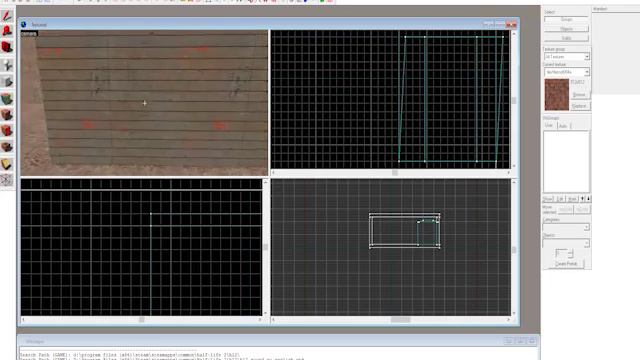Click the VisGroups Edit button
The image size is (640, 360).
pos(560,199)
